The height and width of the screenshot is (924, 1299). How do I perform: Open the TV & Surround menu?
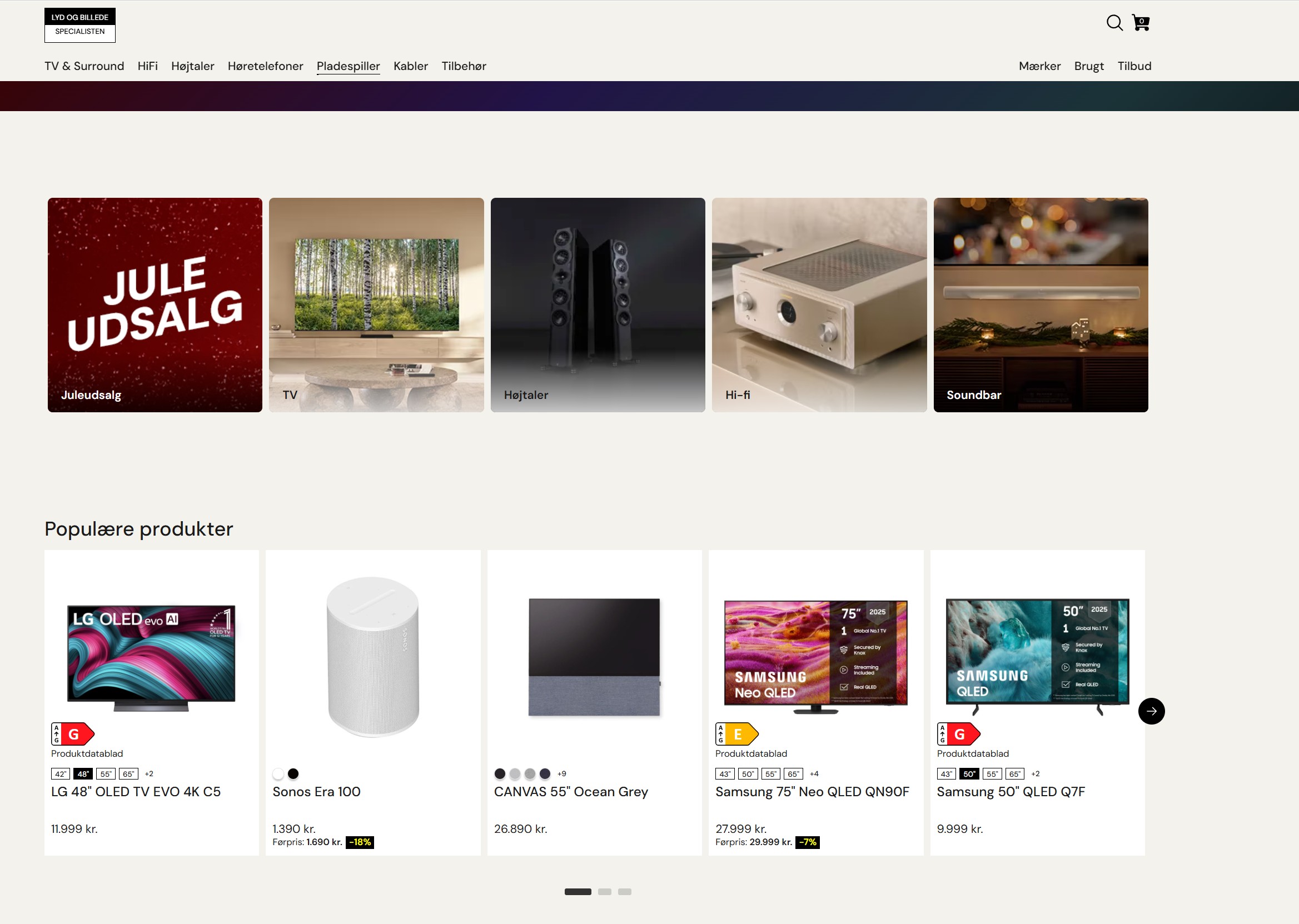[x=84, y=66]
